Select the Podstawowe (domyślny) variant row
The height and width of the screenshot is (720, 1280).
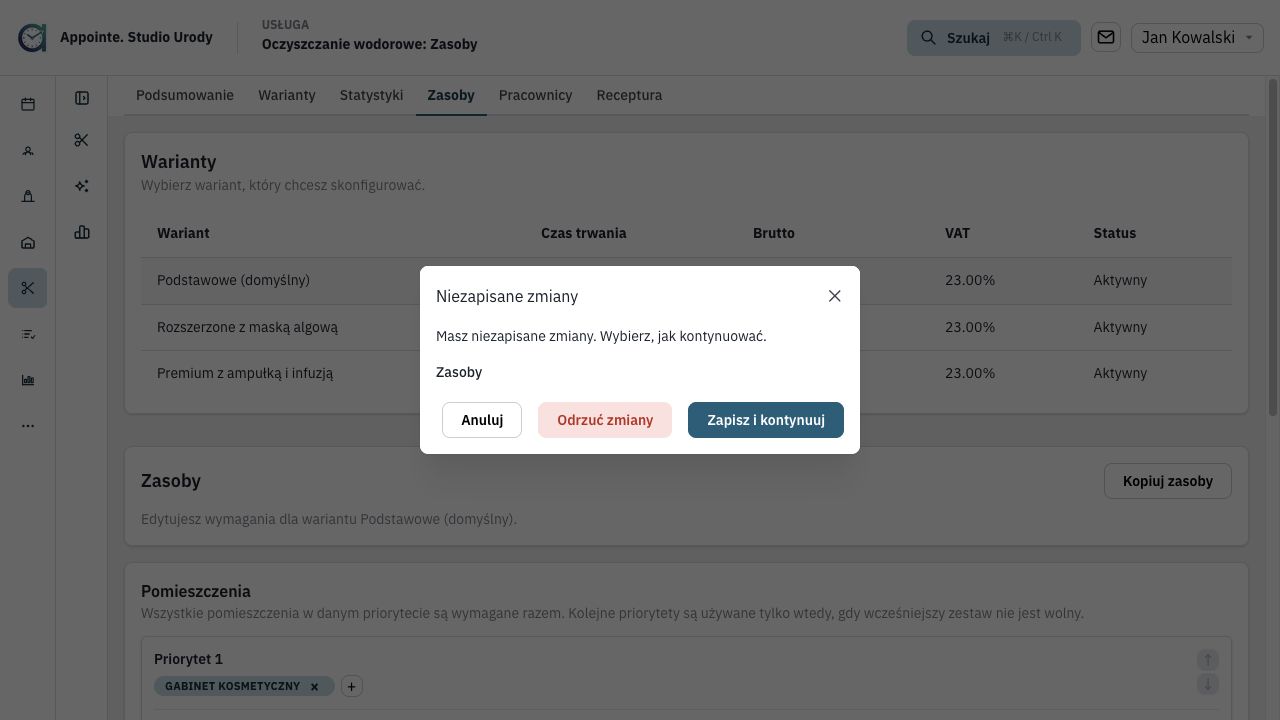click(x=686, y=280)
